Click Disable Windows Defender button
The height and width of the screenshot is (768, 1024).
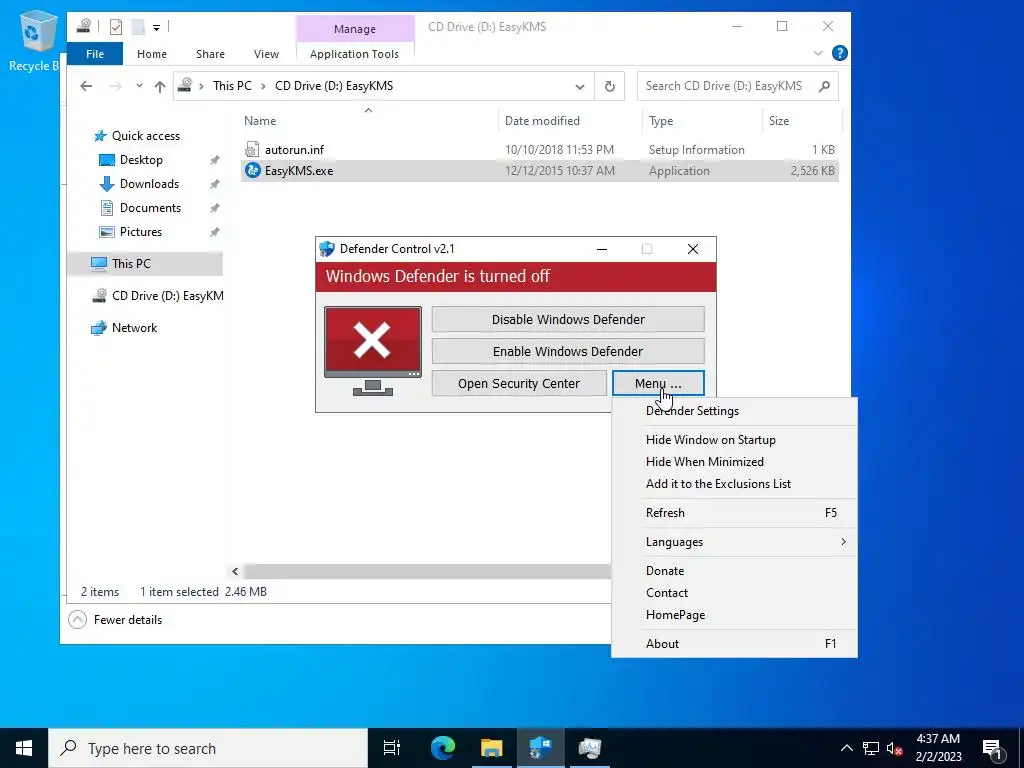coord(568,319)
